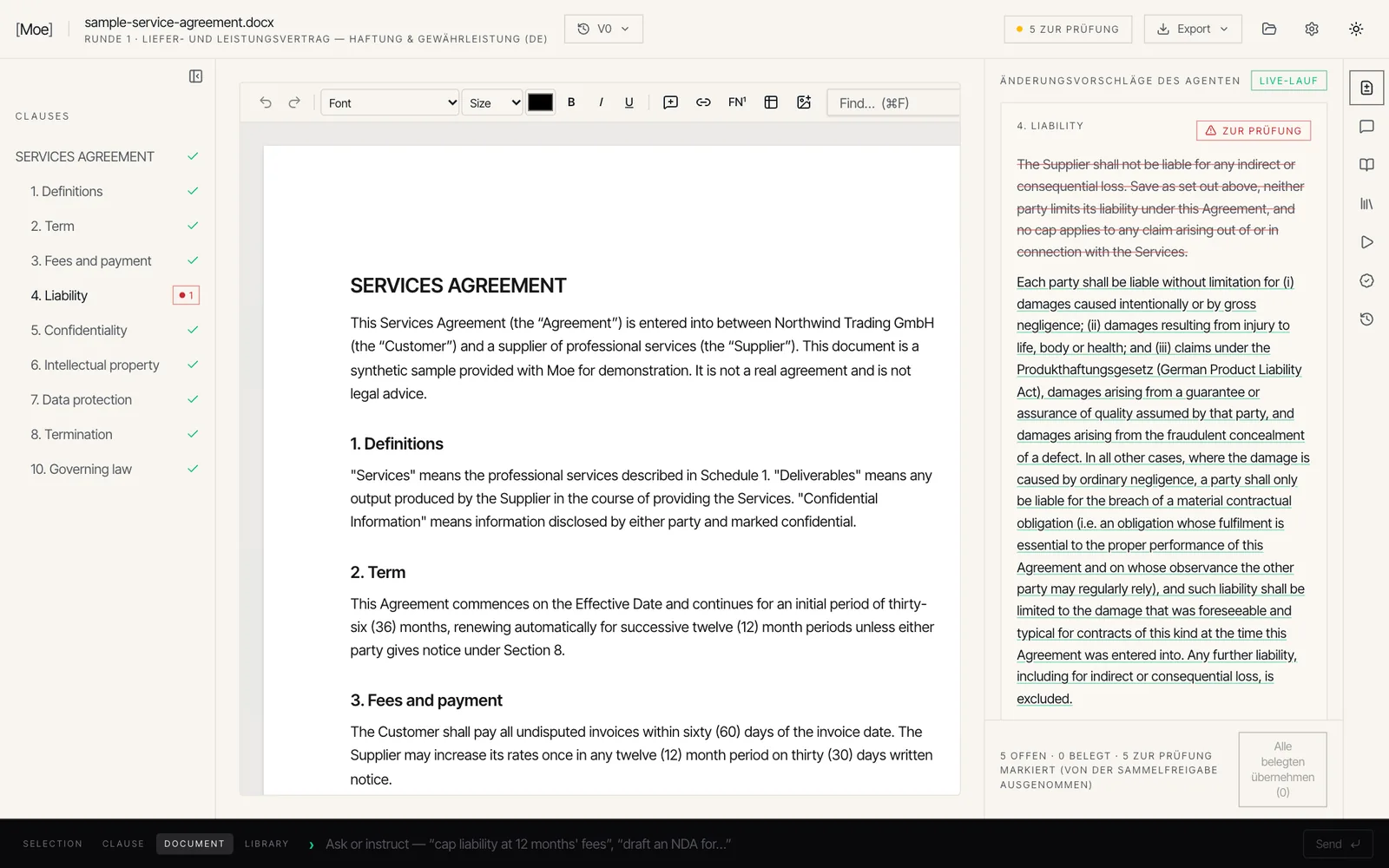Click the LIVE-LAUF badge
This screenshot has width=1389, height=868.
tap(1288, 81)
